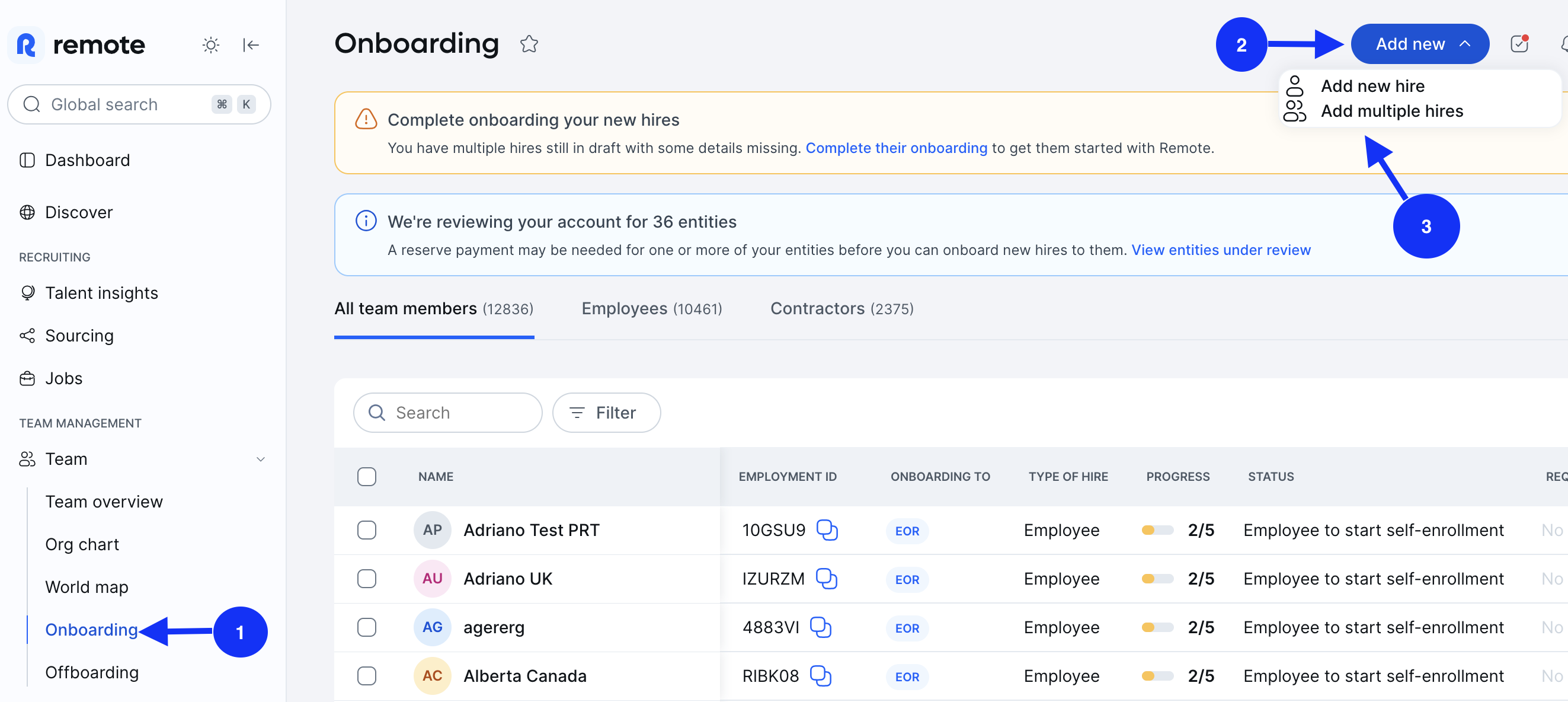Click the people icon beside Add multiple hires
The height and width of the screenshot is (702, 1568).
coord(1295,111)
